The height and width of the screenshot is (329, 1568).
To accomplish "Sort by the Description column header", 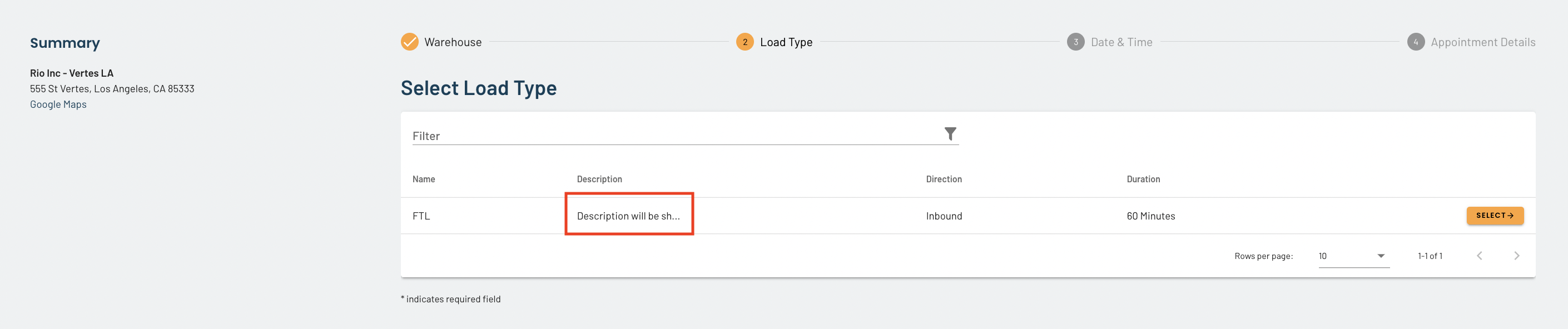I will (599, 179).
